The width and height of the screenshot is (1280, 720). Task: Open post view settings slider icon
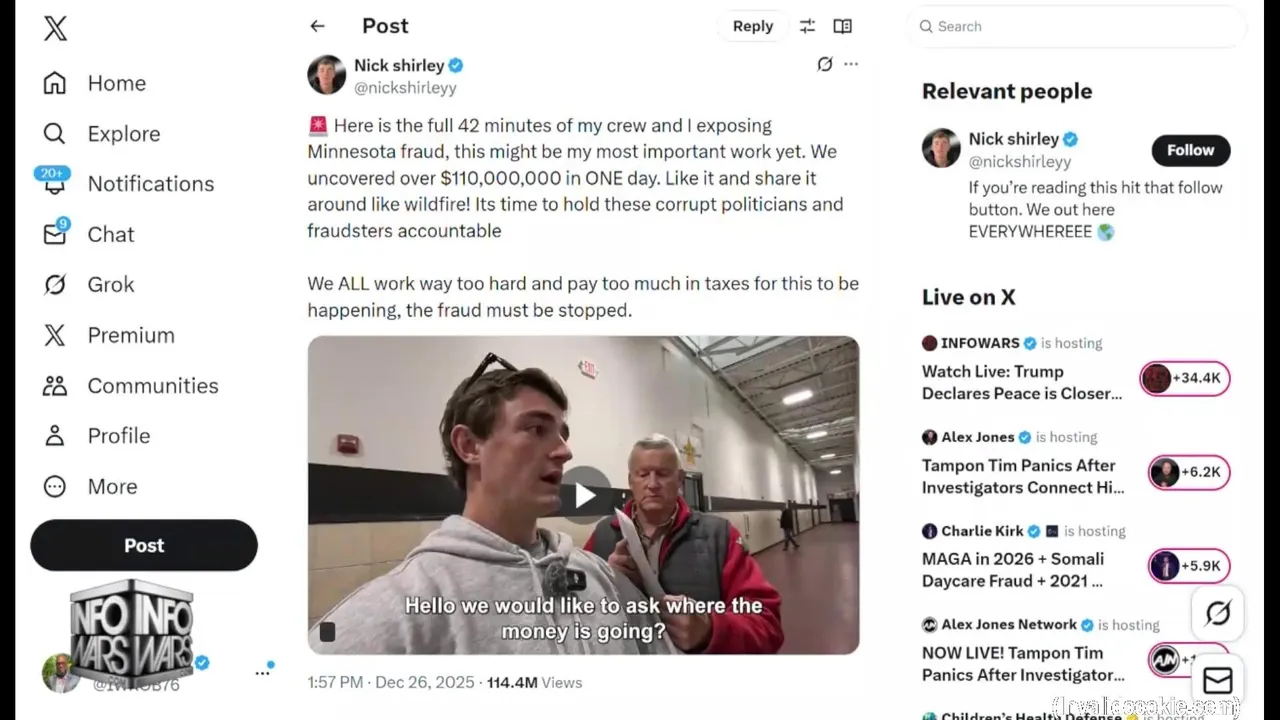coord(807,26)
